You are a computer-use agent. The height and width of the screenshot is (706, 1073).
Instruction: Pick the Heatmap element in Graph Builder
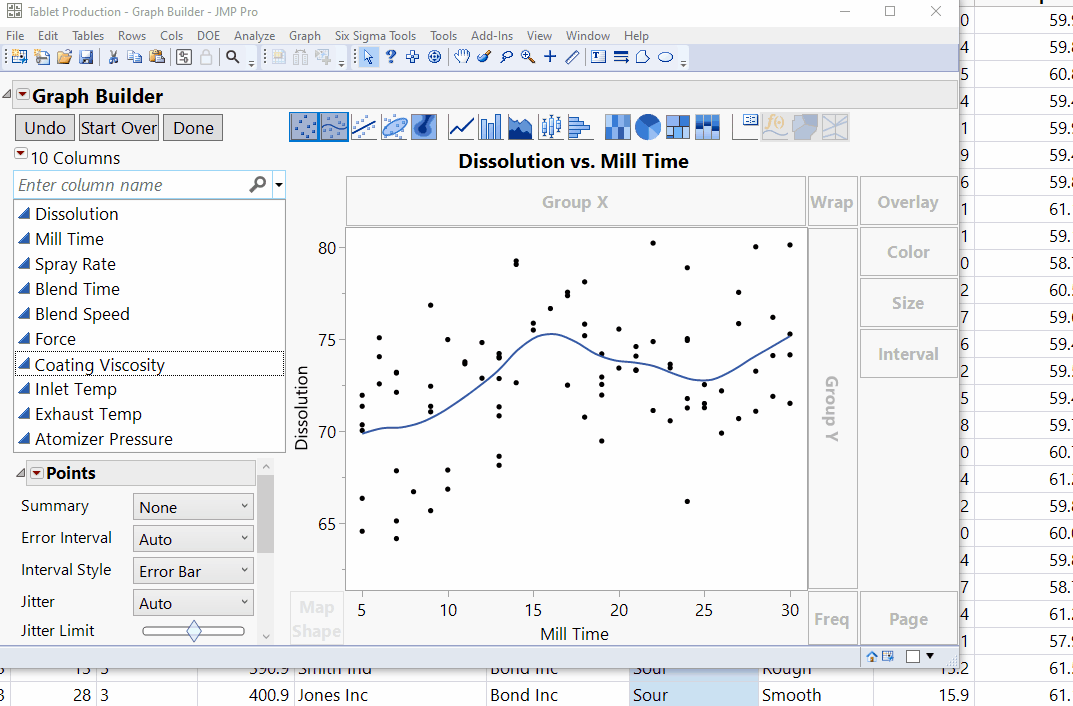click(x=618, y=127)
